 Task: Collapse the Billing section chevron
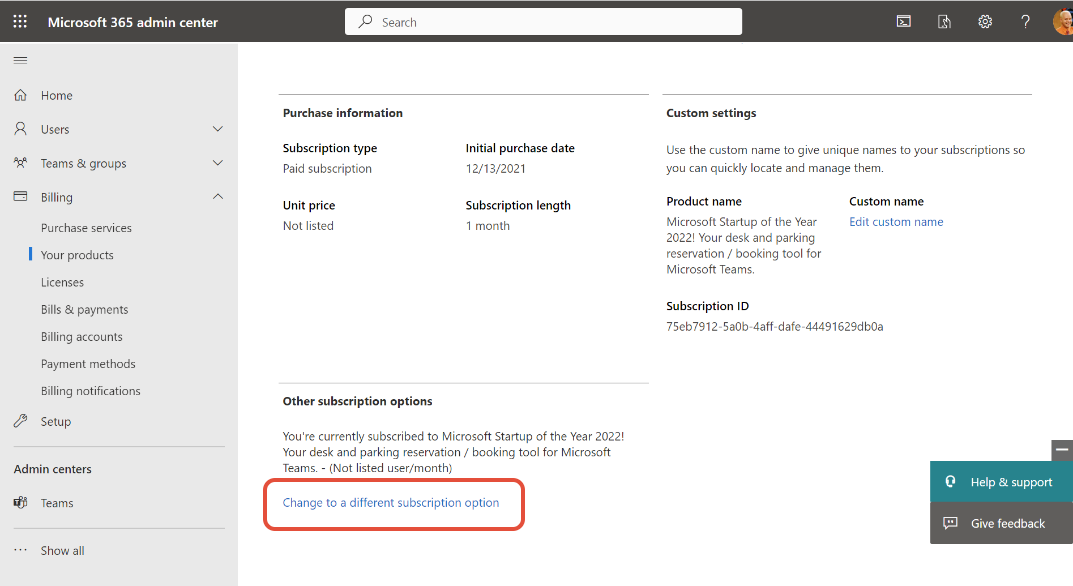pyautogui.click(x=218, y=196)
